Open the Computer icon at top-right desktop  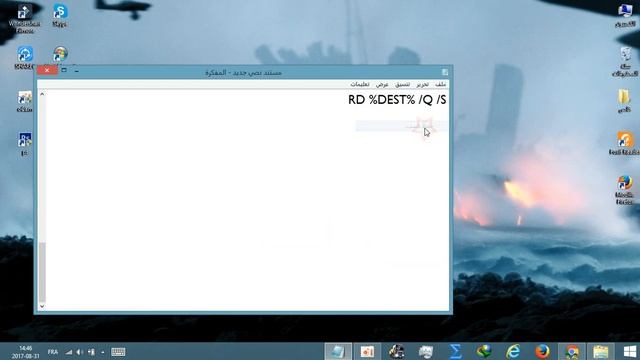(x=625, y=16)
